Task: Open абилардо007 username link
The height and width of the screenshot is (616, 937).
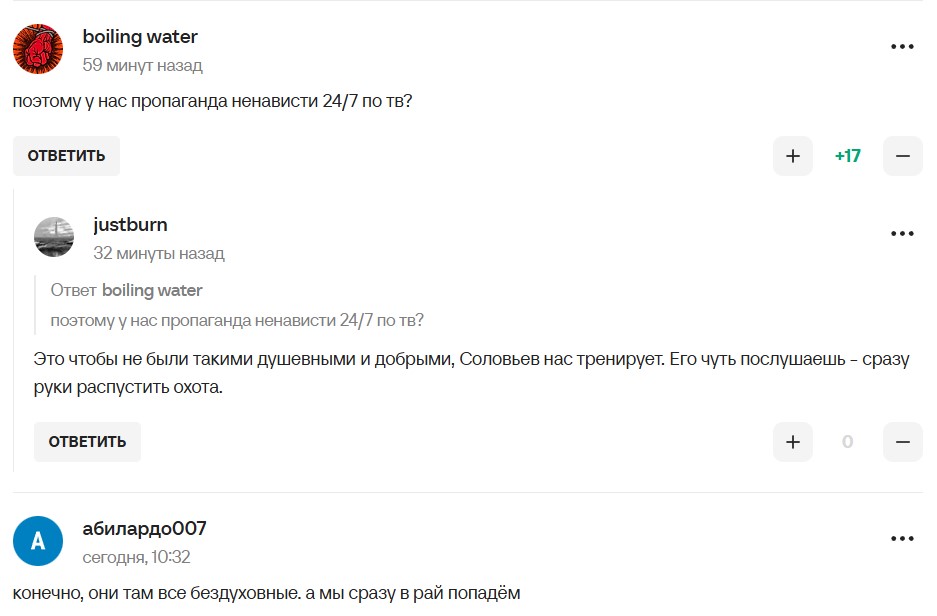Action: (x=144, y=528)
